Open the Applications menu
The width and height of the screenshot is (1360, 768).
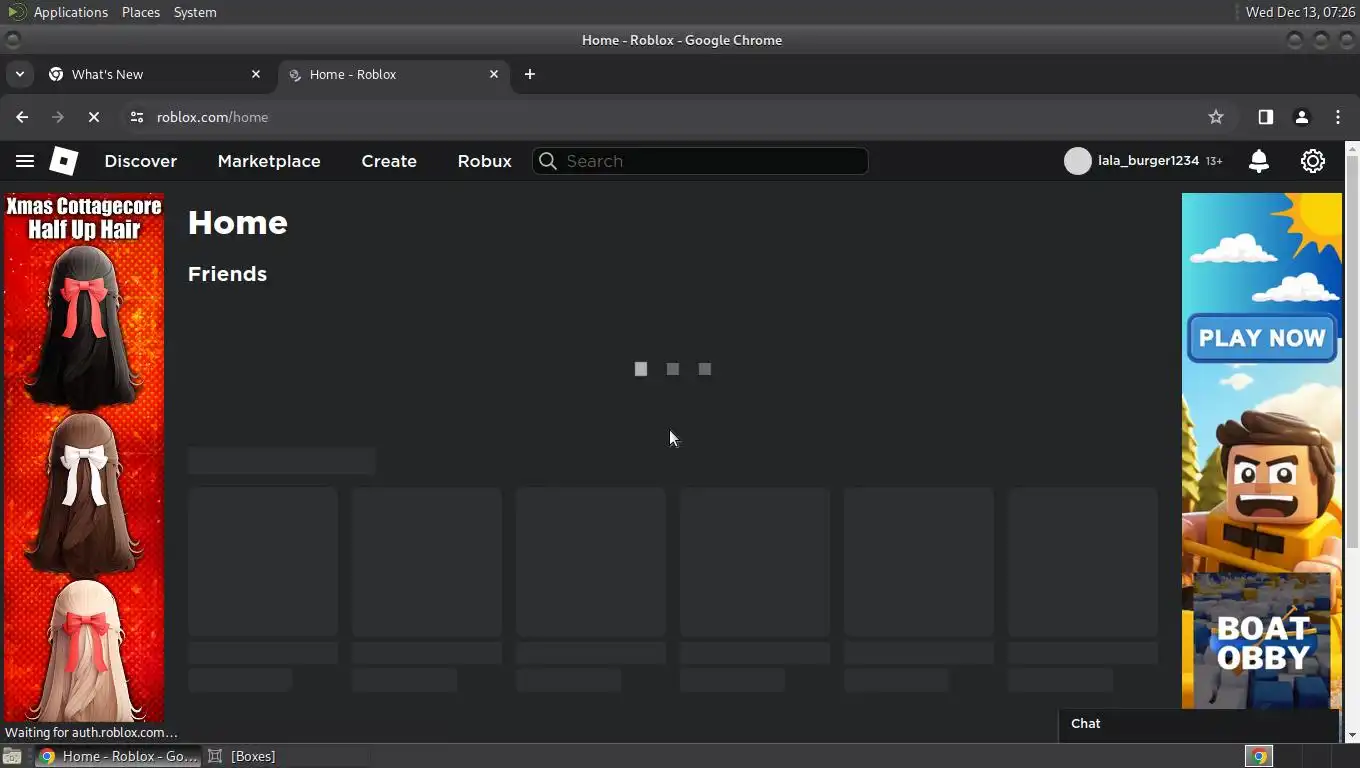[x=70, y=12]
